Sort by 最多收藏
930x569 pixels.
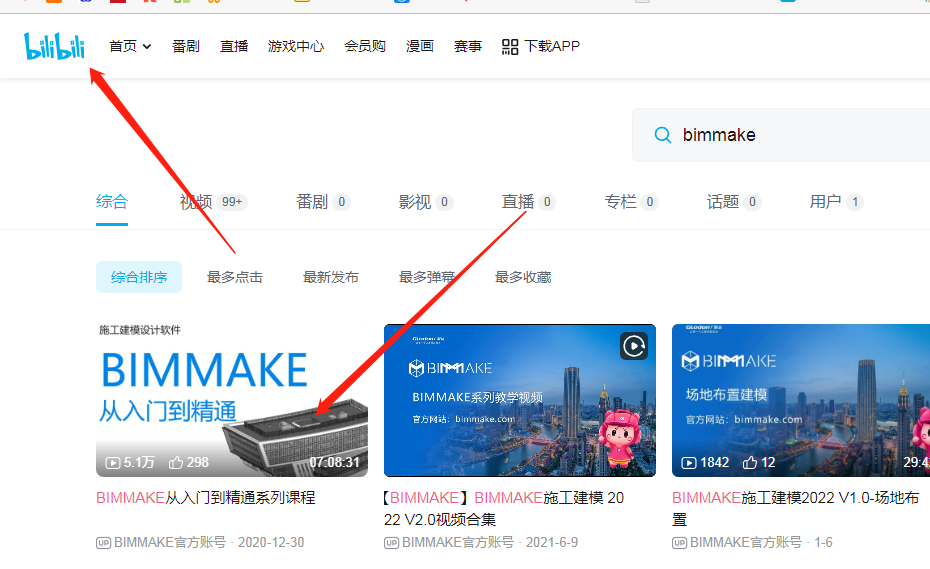tap(523, 277)
